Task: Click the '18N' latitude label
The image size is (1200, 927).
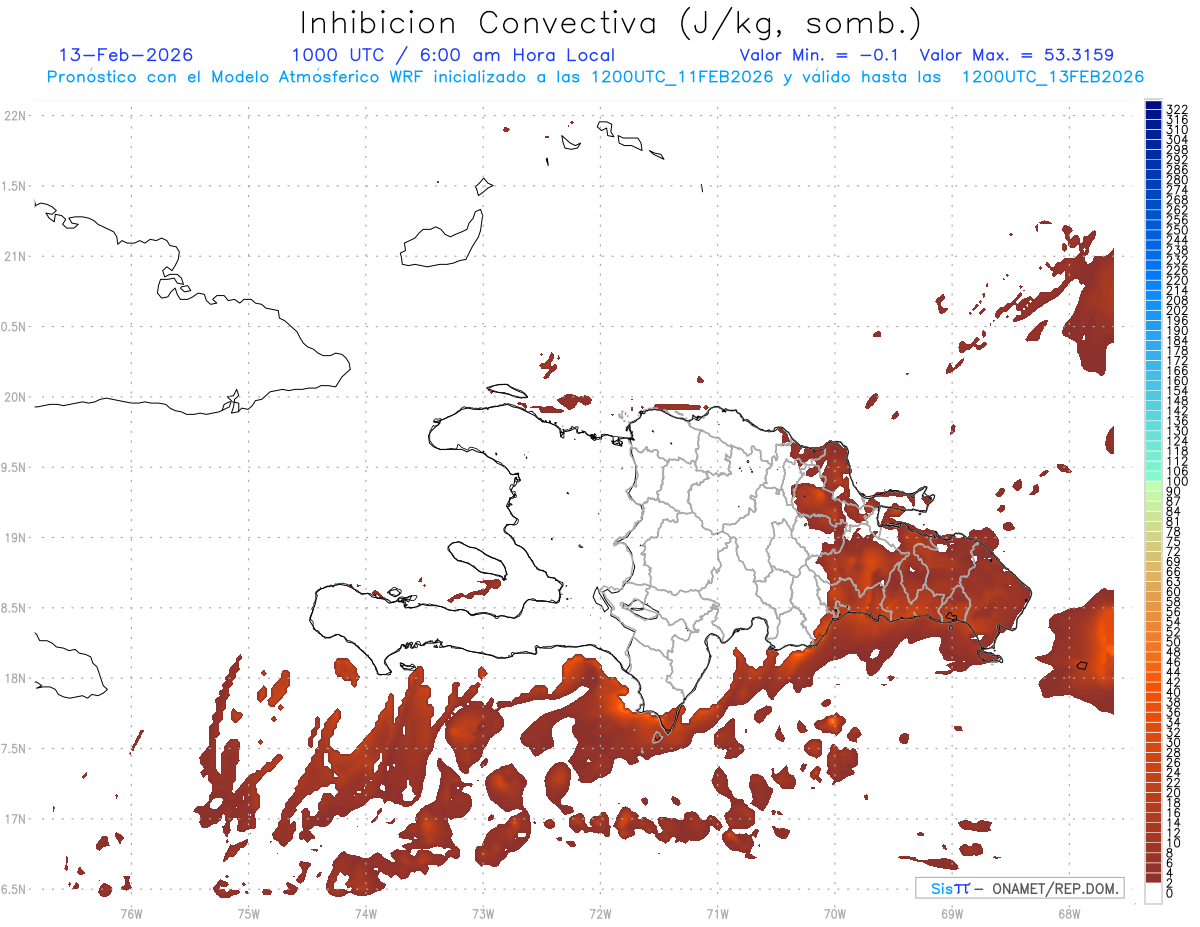Action: coord(14,678)
